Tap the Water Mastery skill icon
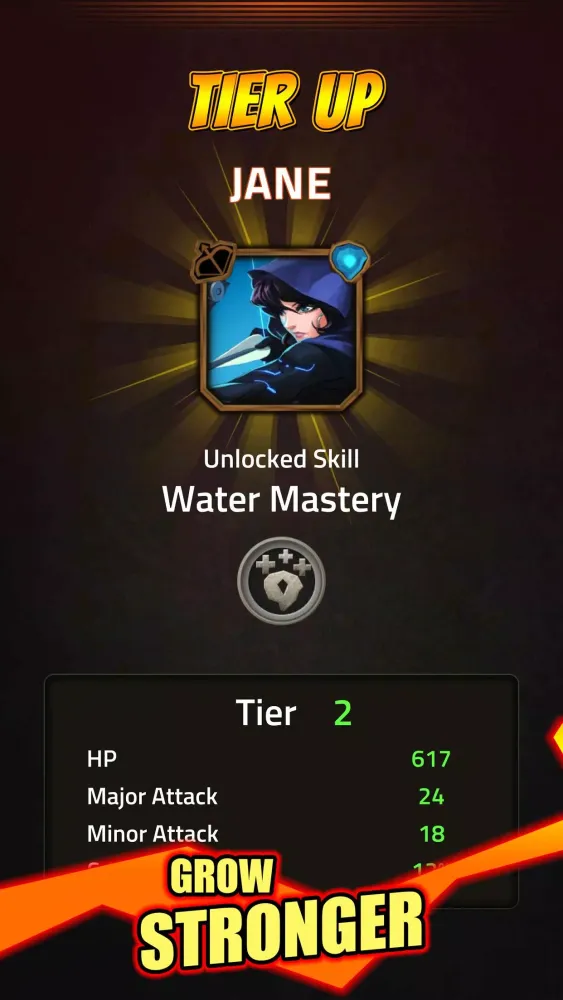Image resolution: width=563 pixels, height=1000 pixels. (x=281, y=580)
